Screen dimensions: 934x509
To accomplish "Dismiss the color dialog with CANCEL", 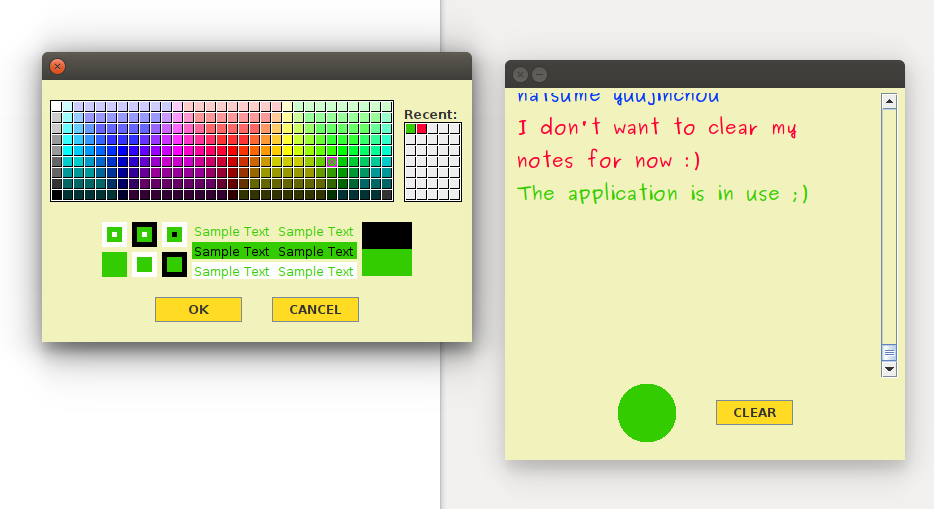I will (315, 310).
